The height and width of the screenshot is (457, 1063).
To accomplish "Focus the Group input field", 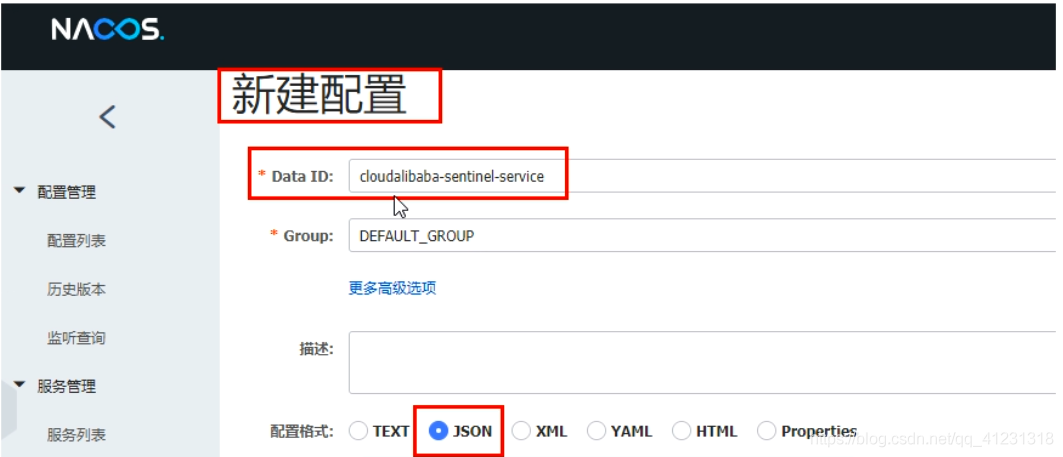I will coord(702,235).
